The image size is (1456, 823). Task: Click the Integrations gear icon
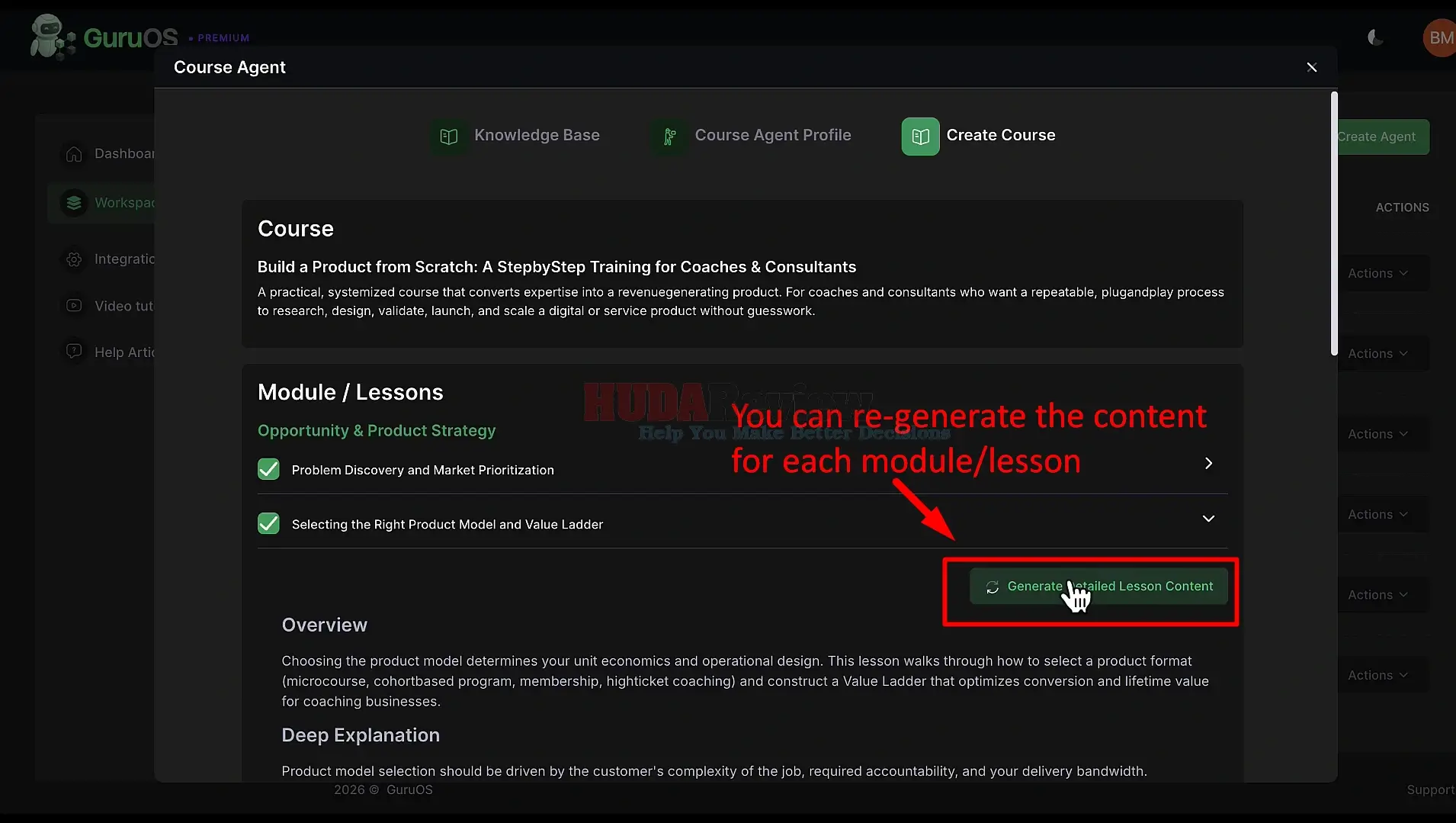tap(74, 259)
